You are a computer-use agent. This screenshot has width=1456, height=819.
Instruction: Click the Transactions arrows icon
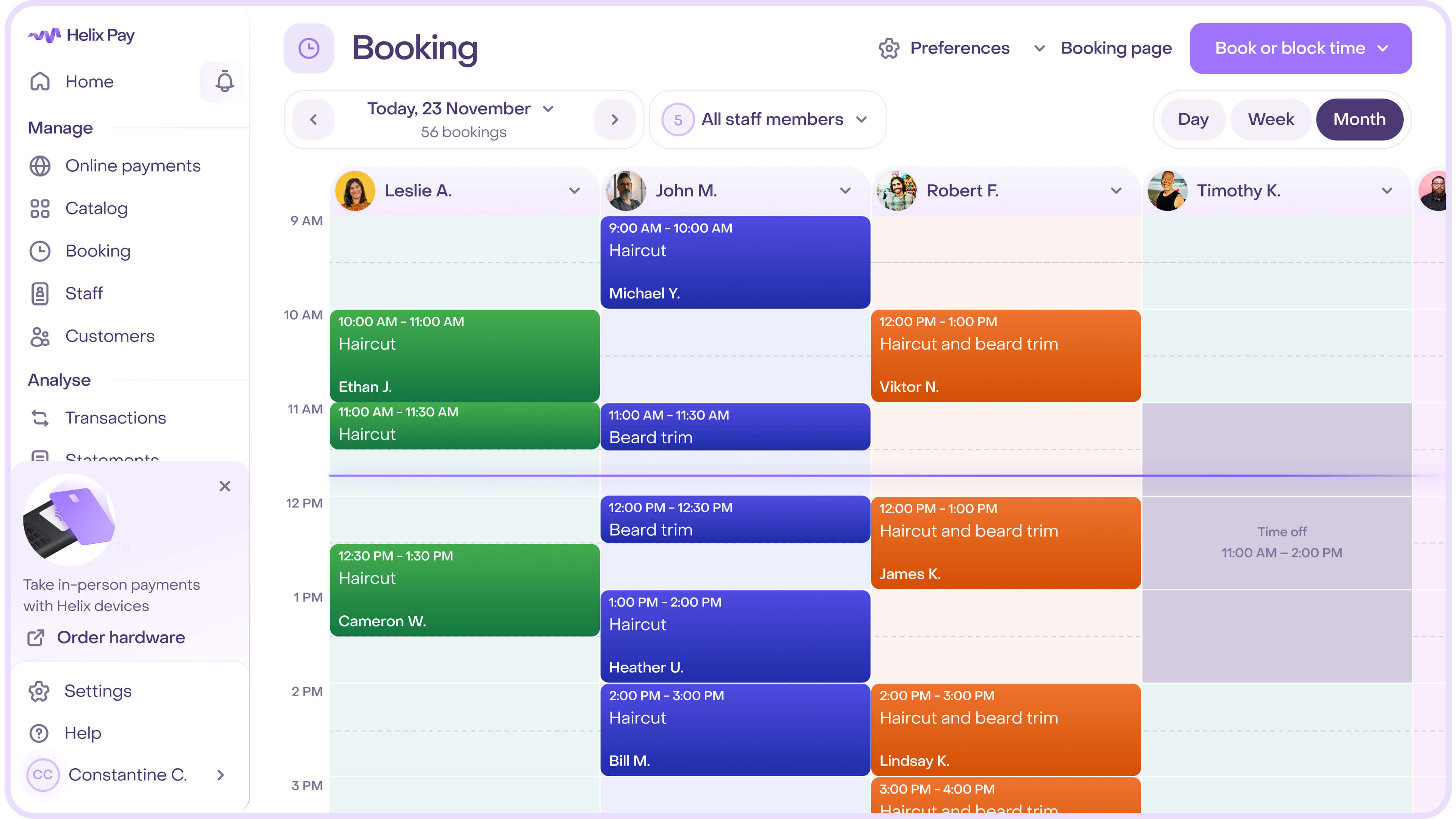click(x=40, y=418)
